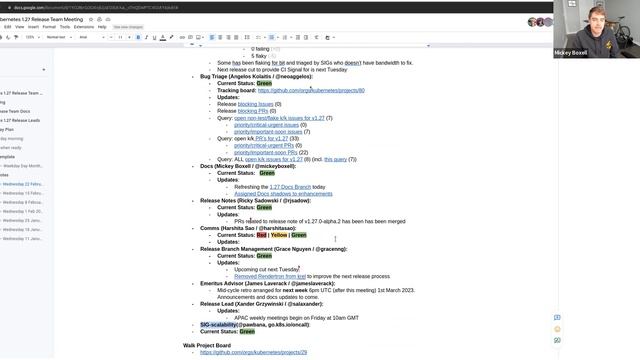This screenshot has width=640, height=360.
Task: Star the document next to the title
Action: pyautogui.click(x=91, y=19)
